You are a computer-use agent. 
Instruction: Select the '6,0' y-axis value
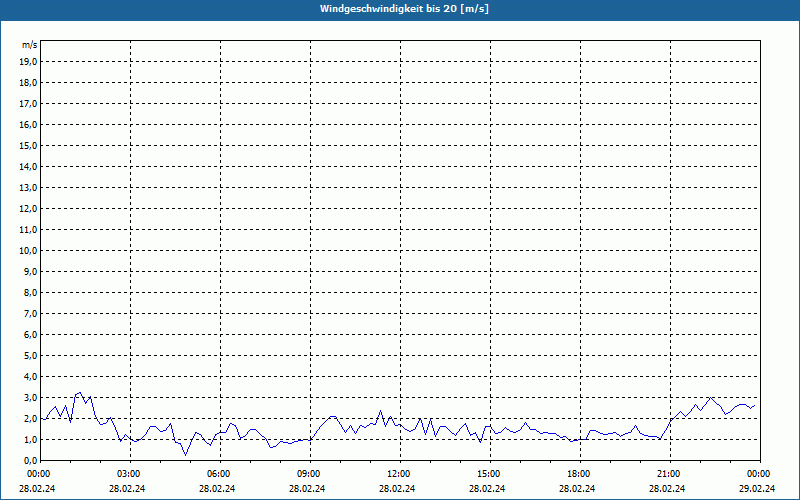pos(31,335)
